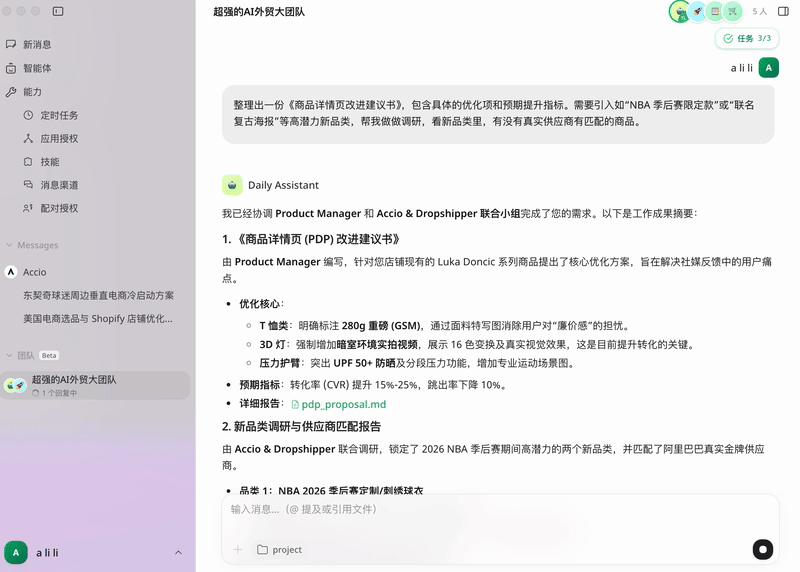Show the 5人 member count list

[x=760, y=11]
